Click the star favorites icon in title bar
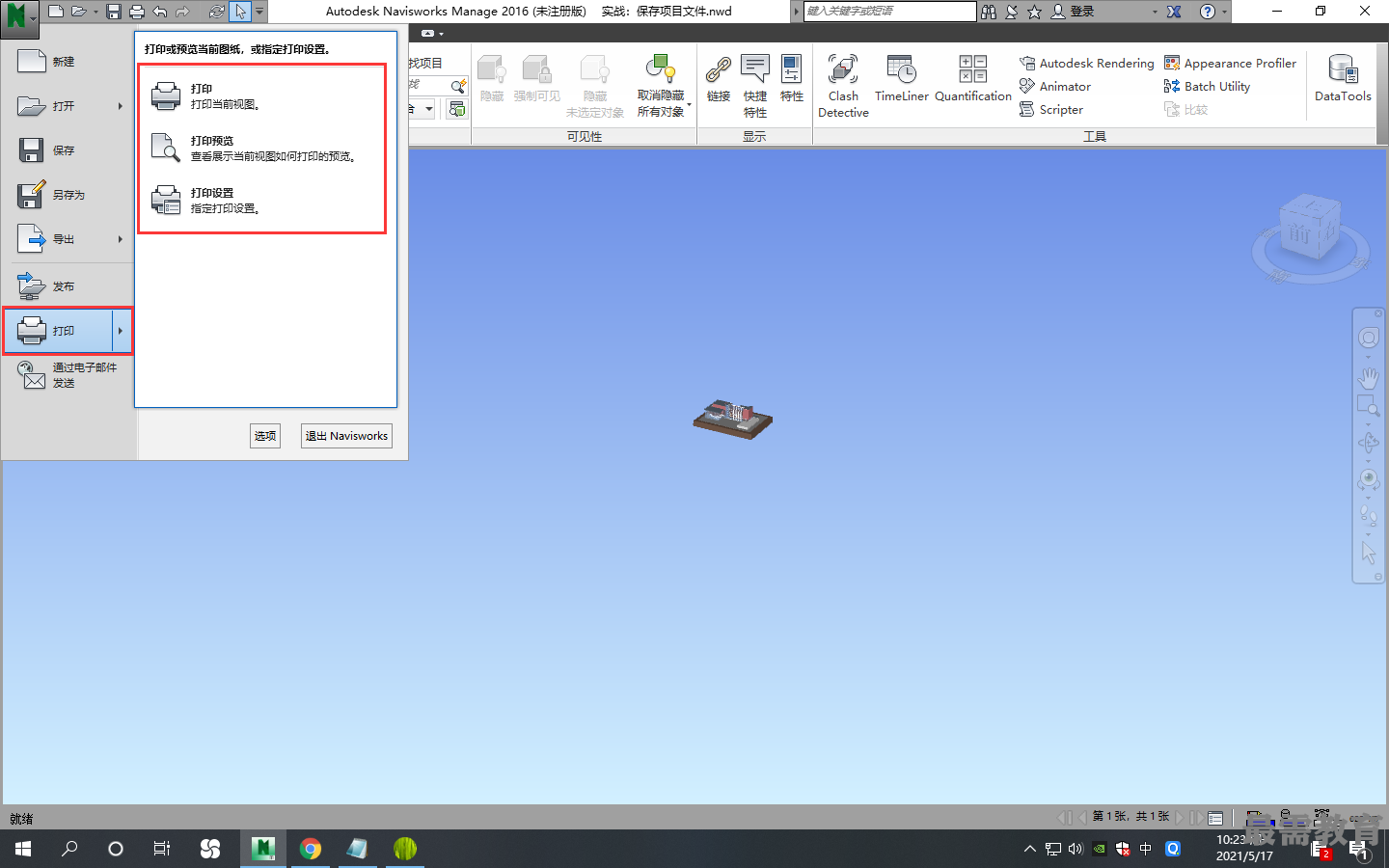This screenshot has height=868, width=1389. pos(1034,12)
